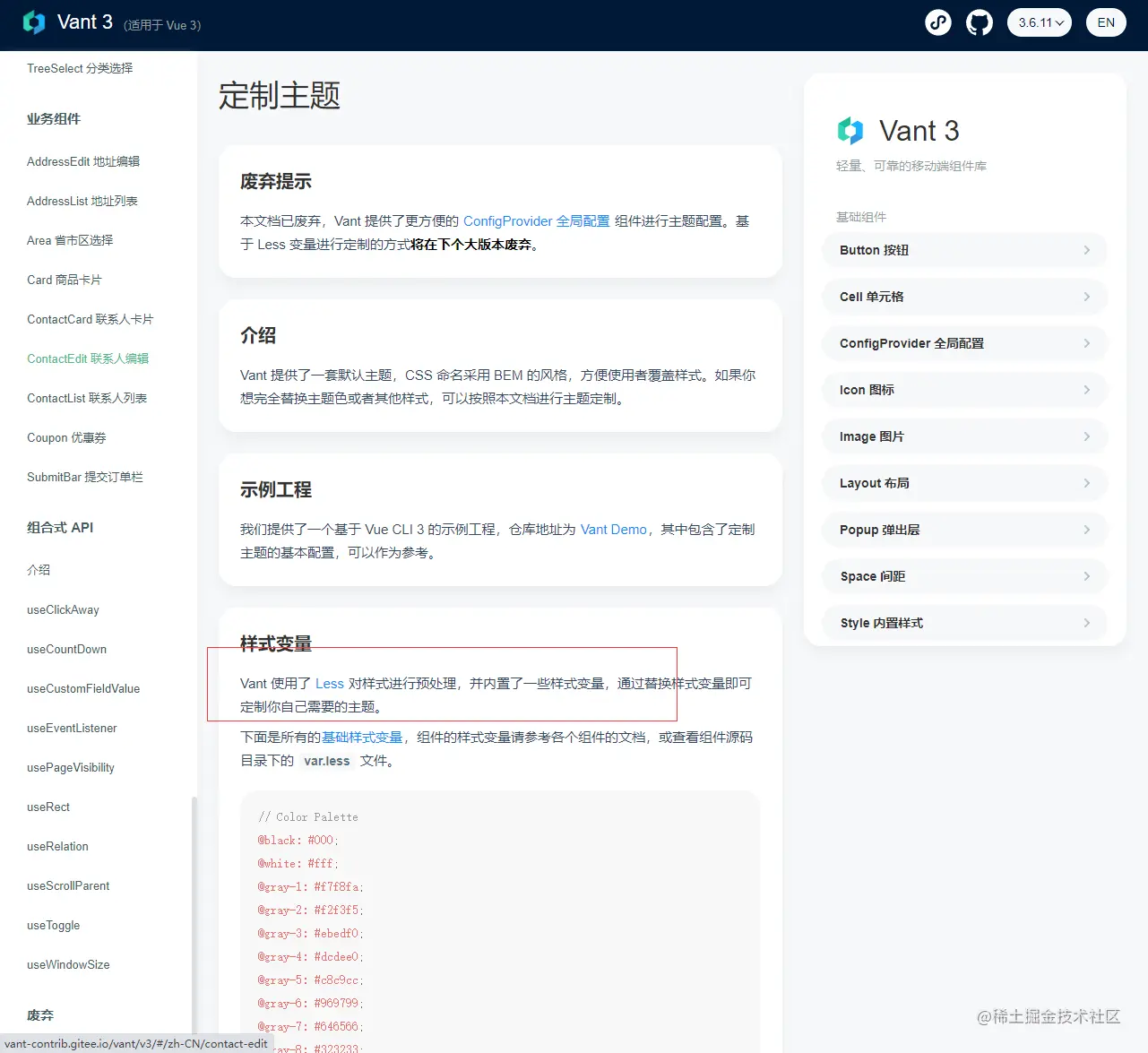Click the chevron on the Layout 布局 row

pyautogui.click(x=1087, y=483)
